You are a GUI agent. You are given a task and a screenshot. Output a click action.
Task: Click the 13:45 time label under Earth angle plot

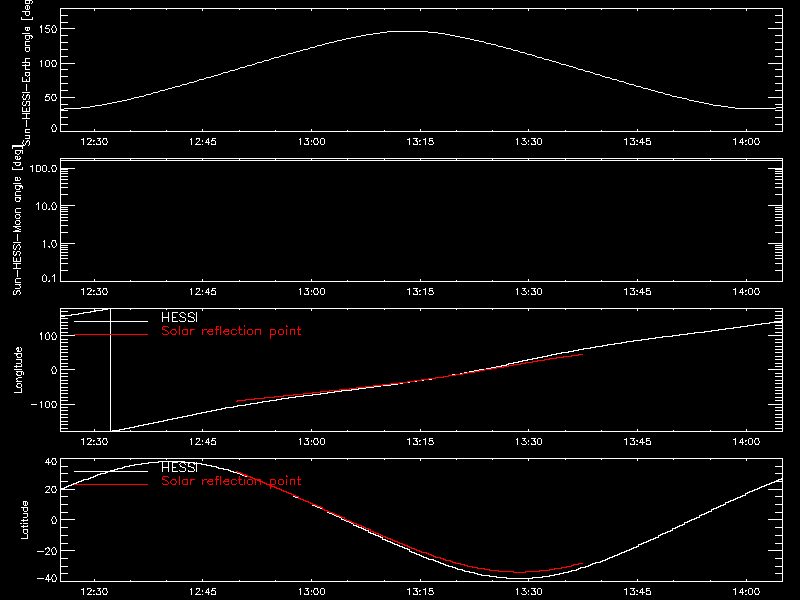[637, 142]
